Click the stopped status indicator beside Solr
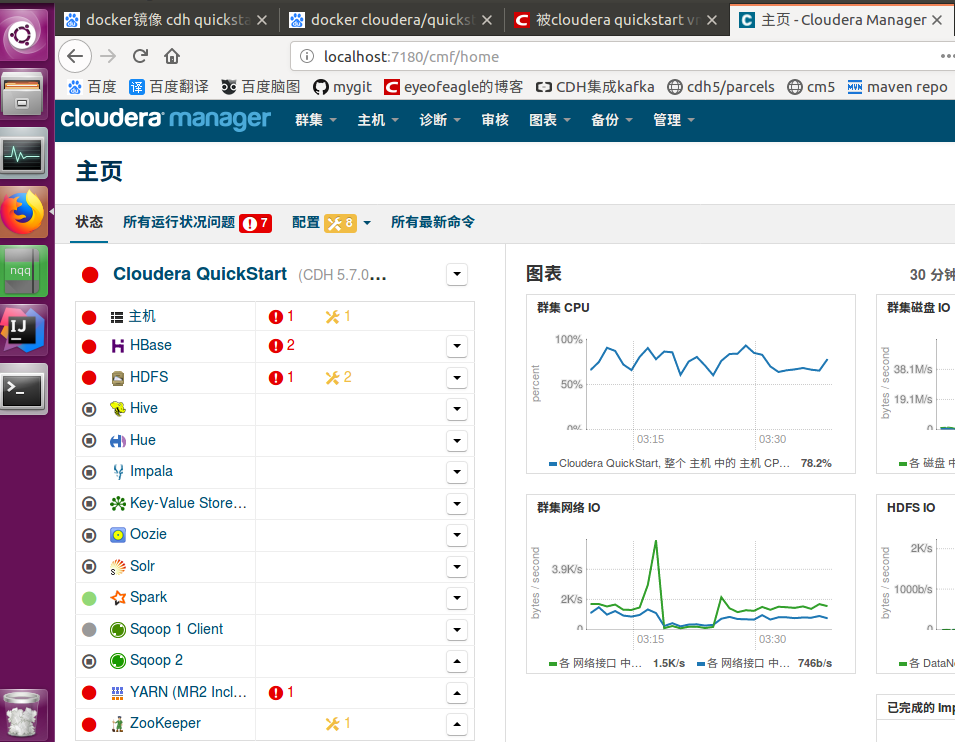 pyautogui.click(x=89, y=566)
